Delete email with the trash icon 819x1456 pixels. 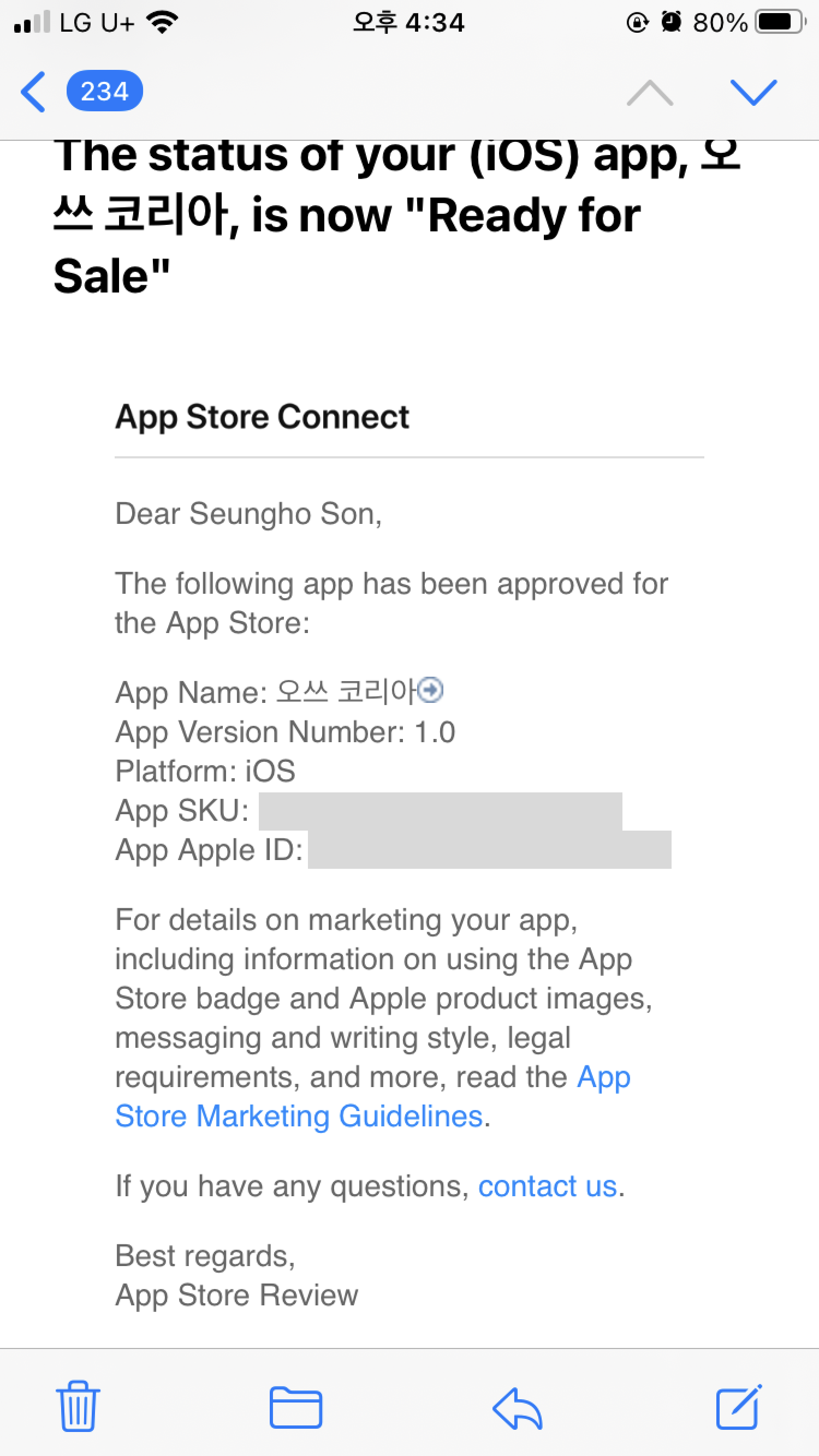(78, 1407)
